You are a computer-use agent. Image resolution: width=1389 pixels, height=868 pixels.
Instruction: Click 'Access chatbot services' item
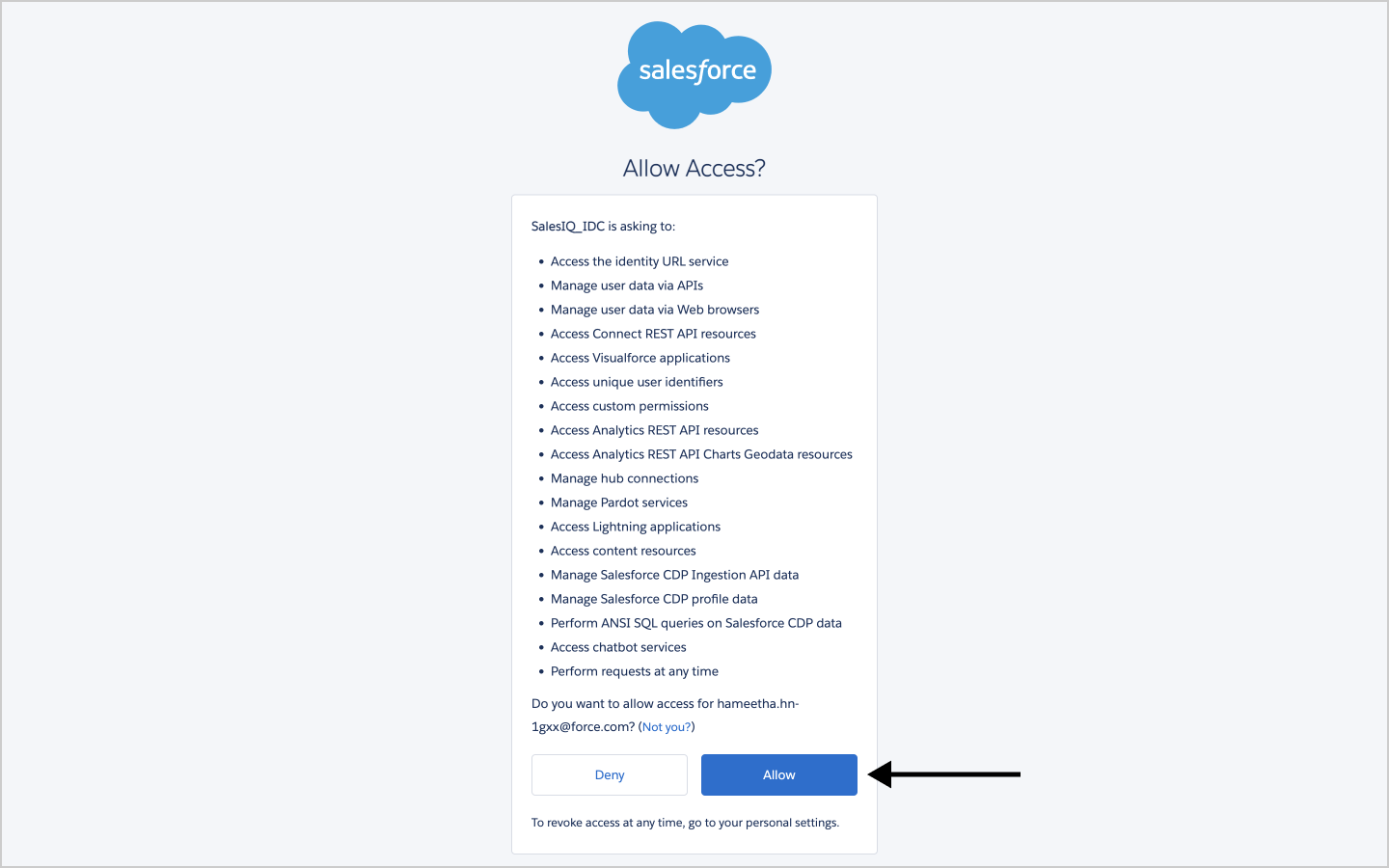(618, 647)
